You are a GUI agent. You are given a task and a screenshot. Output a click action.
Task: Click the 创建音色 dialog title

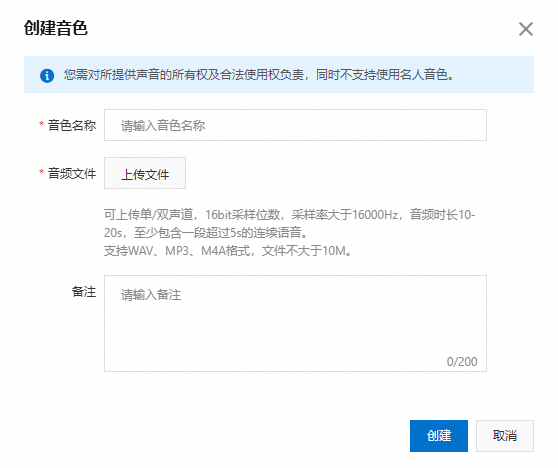pos(56,28)
